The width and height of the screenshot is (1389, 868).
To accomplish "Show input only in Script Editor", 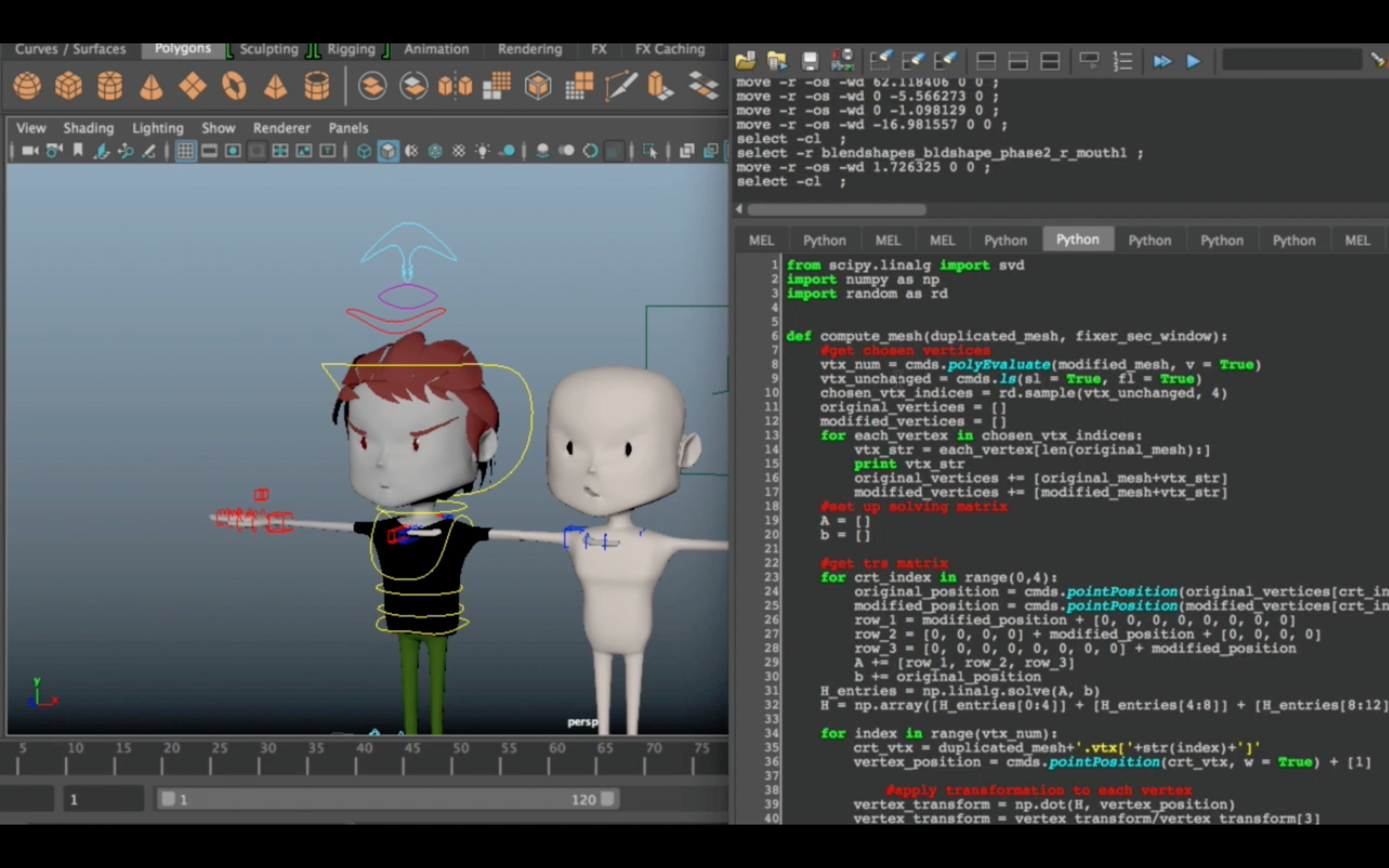I will pyautogui.click(x=1018, y=61).
